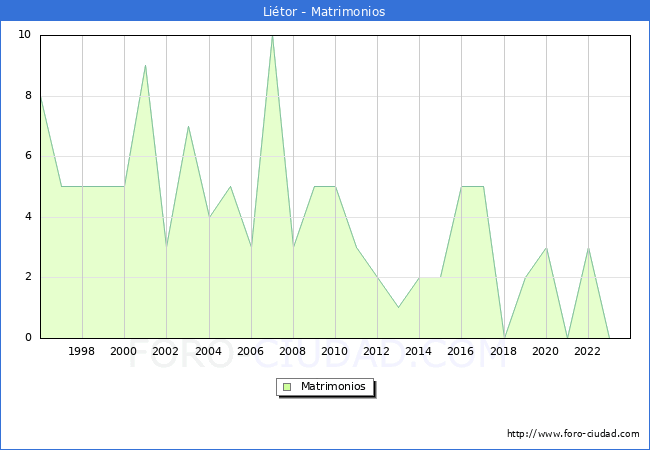The height and width of the screenshot is (450, 650).
Task: Click the y-axis value 2
Action: click(x=28, y=276)
